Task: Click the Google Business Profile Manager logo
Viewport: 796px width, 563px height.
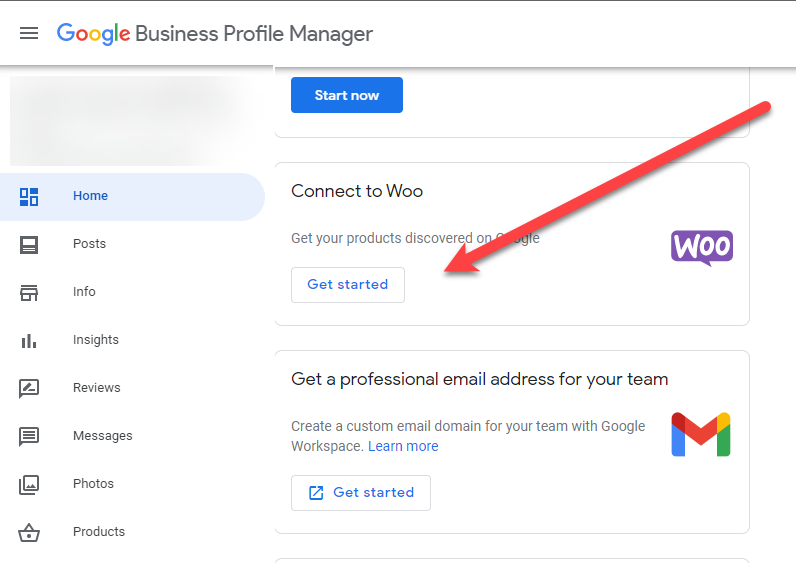Action: coord(215,34)
